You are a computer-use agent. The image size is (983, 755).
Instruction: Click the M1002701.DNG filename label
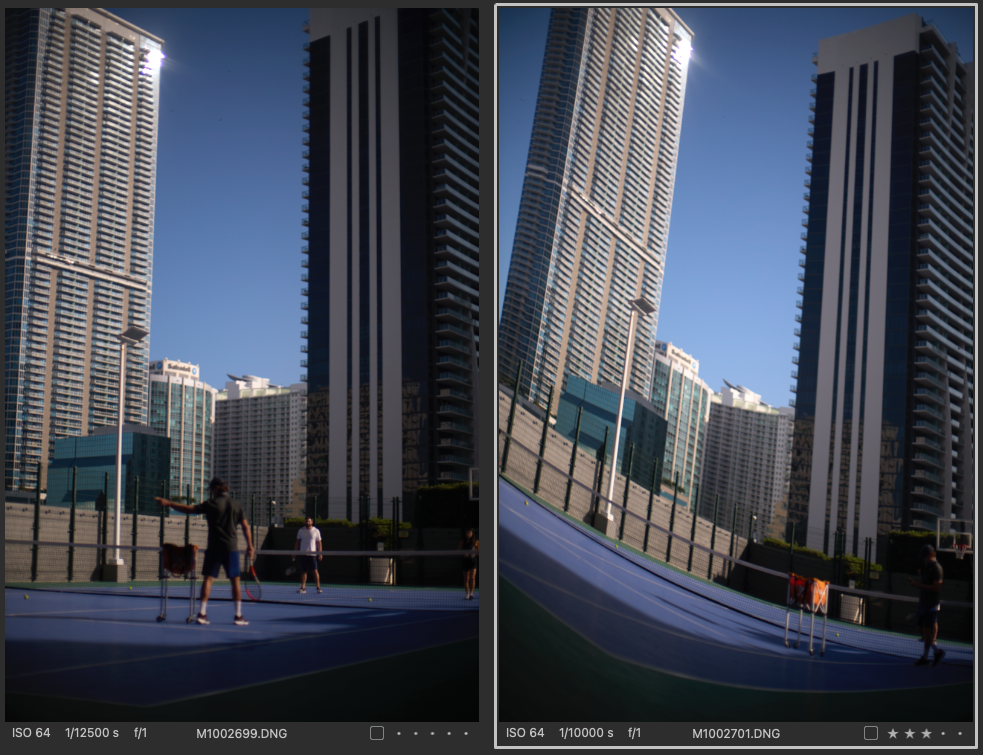click(x=736, y=733)
